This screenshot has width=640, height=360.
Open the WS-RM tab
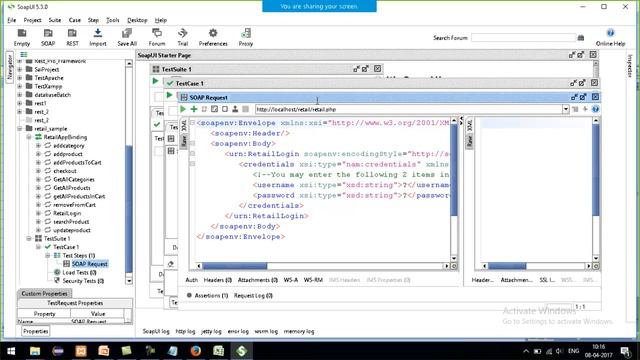click(x=313, y=280)
